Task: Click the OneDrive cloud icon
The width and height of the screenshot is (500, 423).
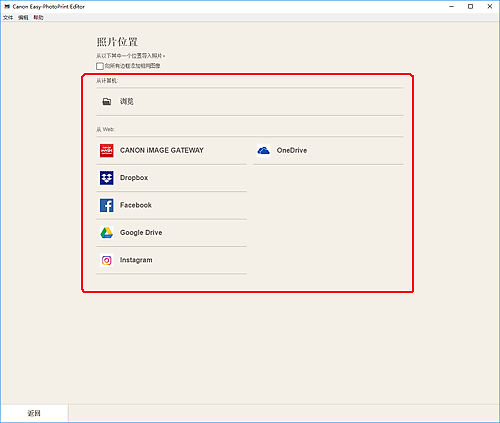Action: (263, 151)
